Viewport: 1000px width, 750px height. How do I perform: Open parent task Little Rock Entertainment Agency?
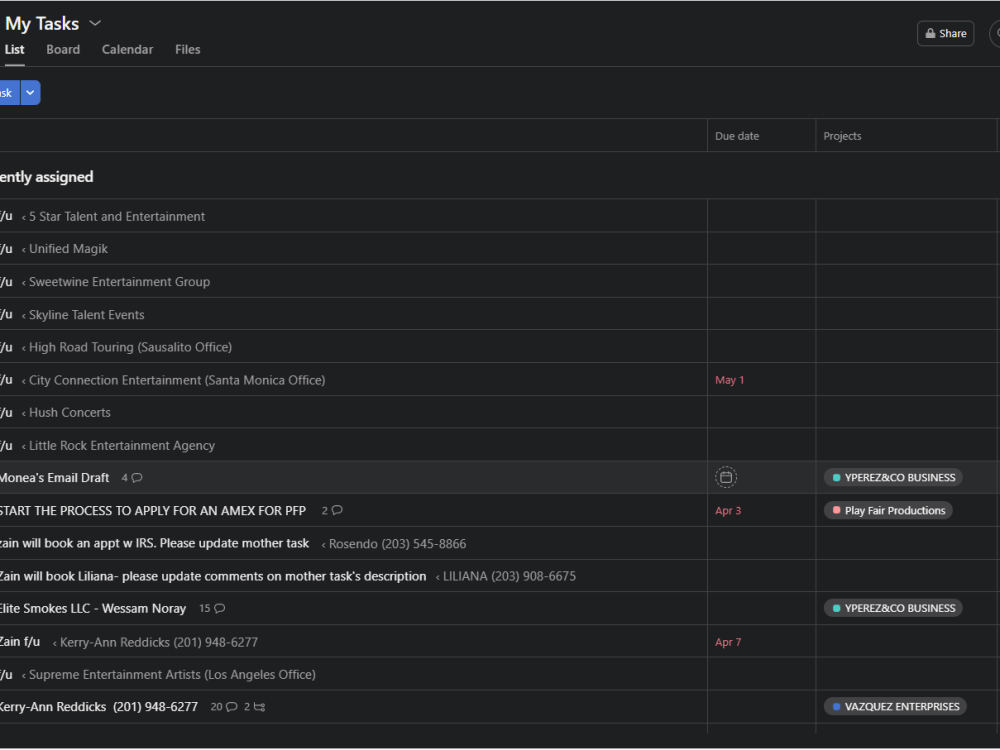(122, 445)
